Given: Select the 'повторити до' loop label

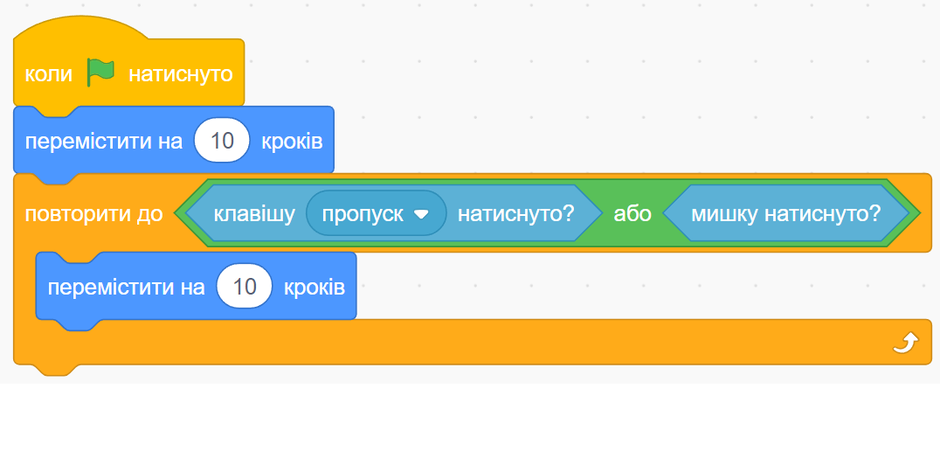Looking at the screenshot, I should tap(94, 214).
